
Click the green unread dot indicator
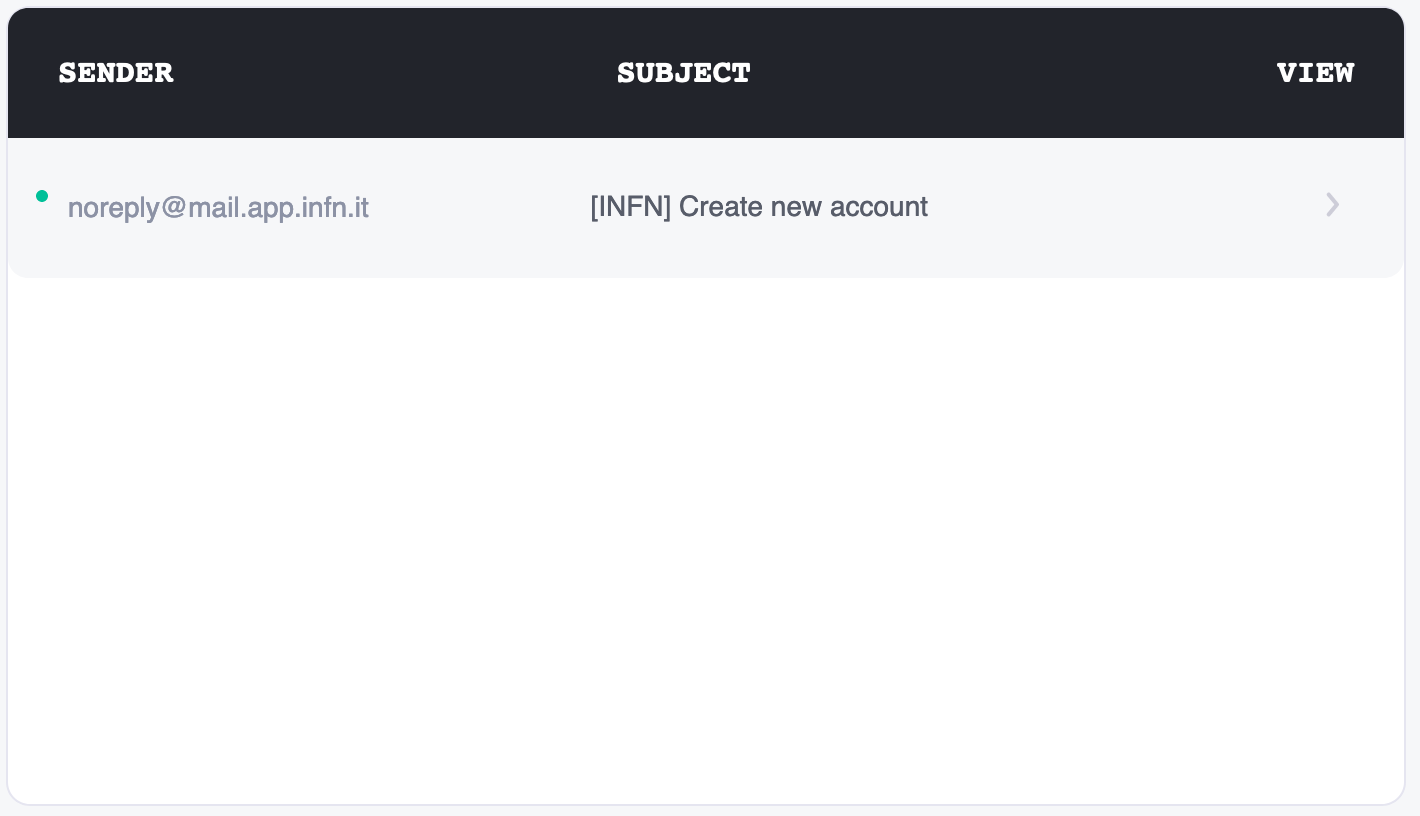coord(42,196)
